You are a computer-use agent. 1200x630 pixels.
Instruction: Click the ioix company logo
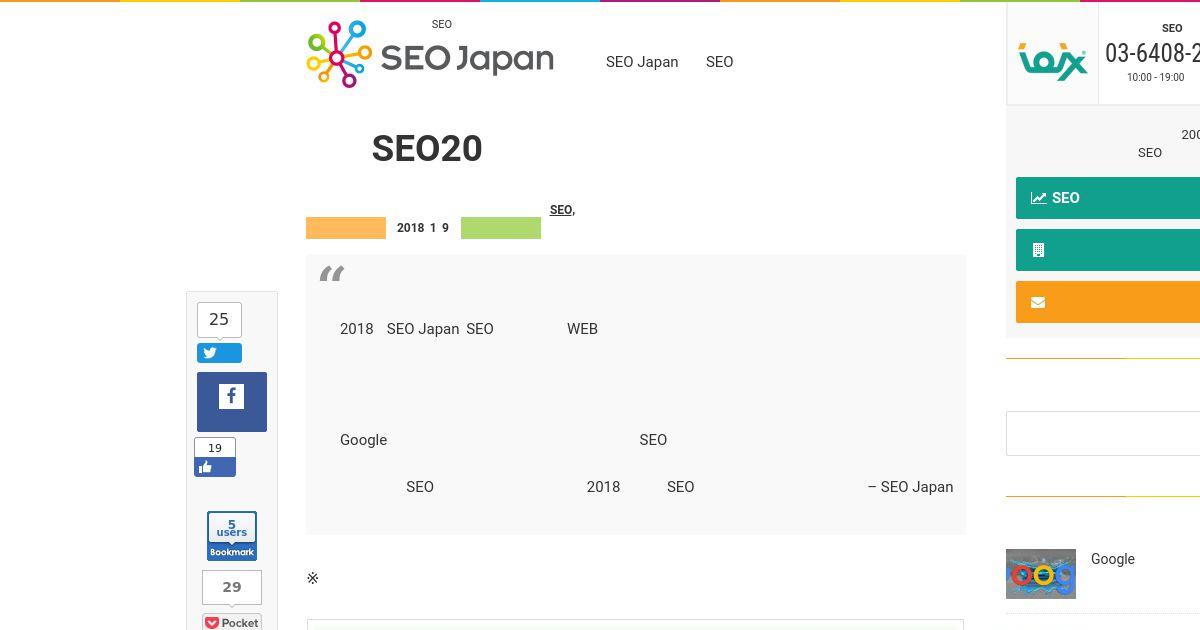[1052, 61]
